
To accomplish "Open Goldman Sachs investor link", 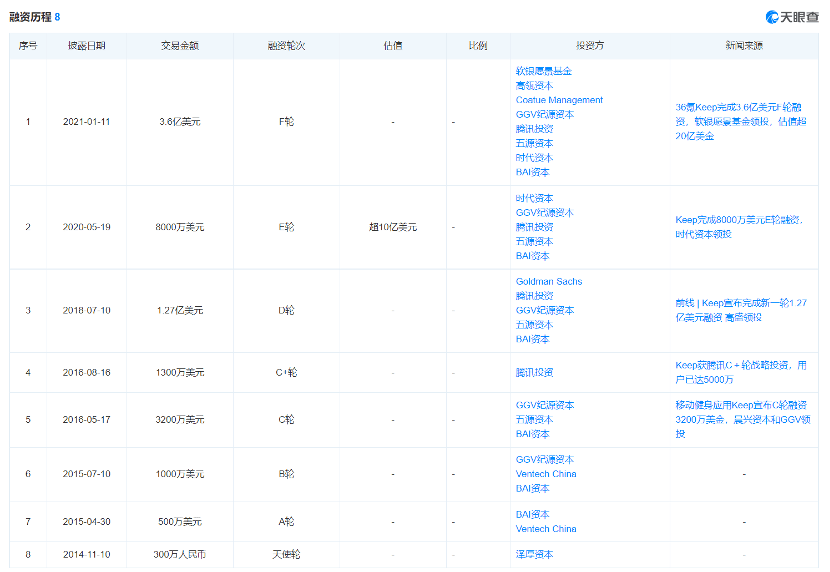I will pyautogui.click(x=549, y=282).
